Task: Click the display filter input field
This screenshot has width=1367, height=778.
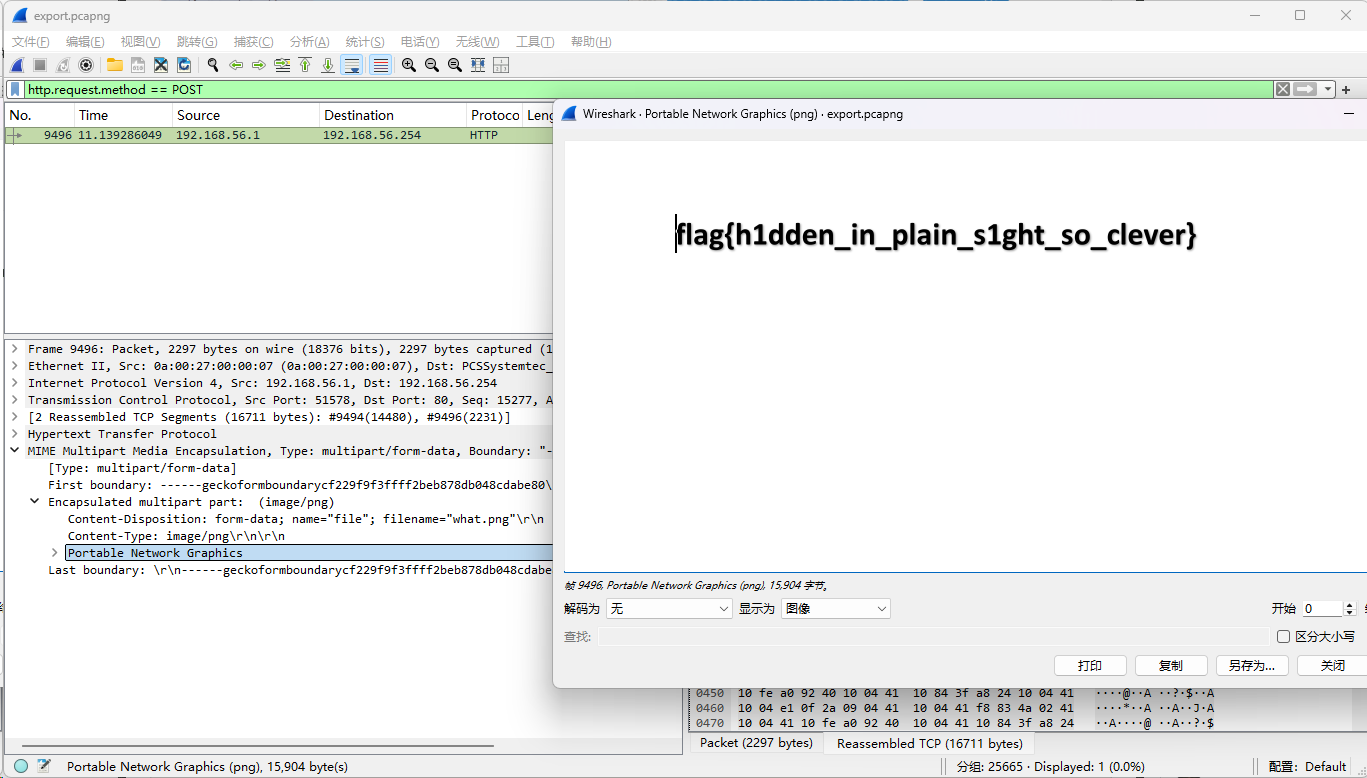Action: pyautogui.click(x=640, y=89)
